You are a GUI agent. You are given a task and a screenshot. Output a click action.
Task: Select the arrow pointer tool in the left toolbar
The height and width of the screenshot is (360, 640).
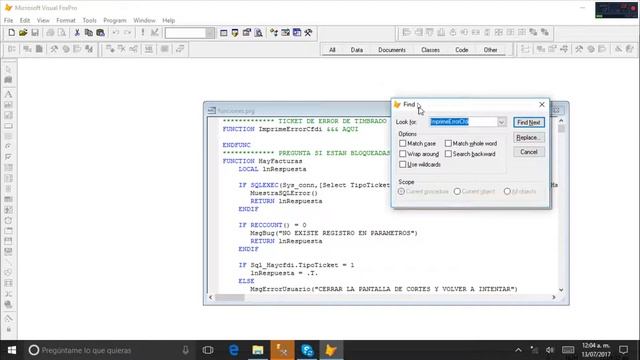click(8, 70)
